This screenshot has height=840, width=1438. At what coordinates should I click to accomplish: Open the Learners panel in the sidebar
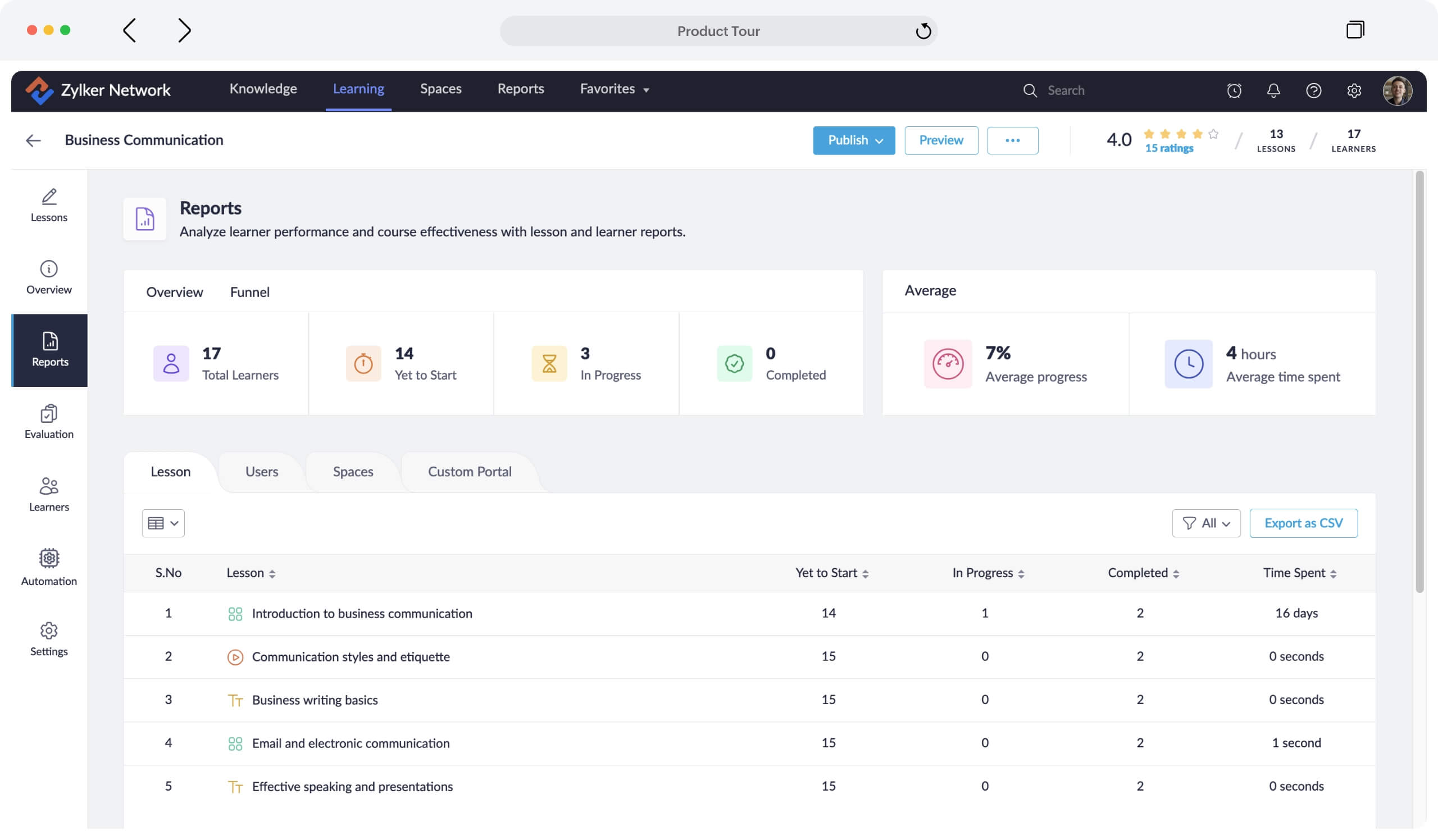[48, 494]
